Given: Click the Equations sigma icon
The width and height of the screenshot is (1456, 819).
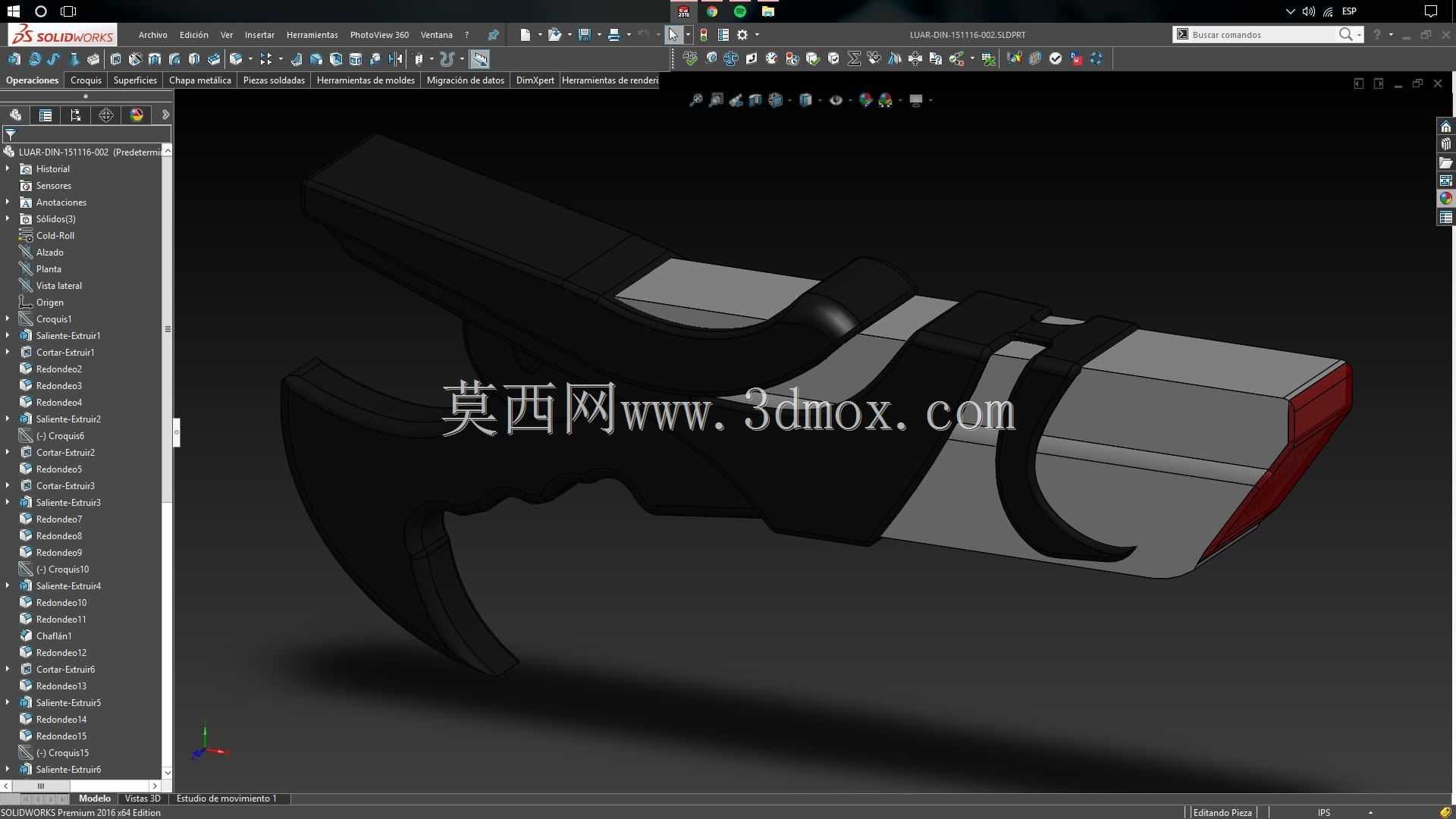Looking at the screenshot, I should tap(854, 58).
